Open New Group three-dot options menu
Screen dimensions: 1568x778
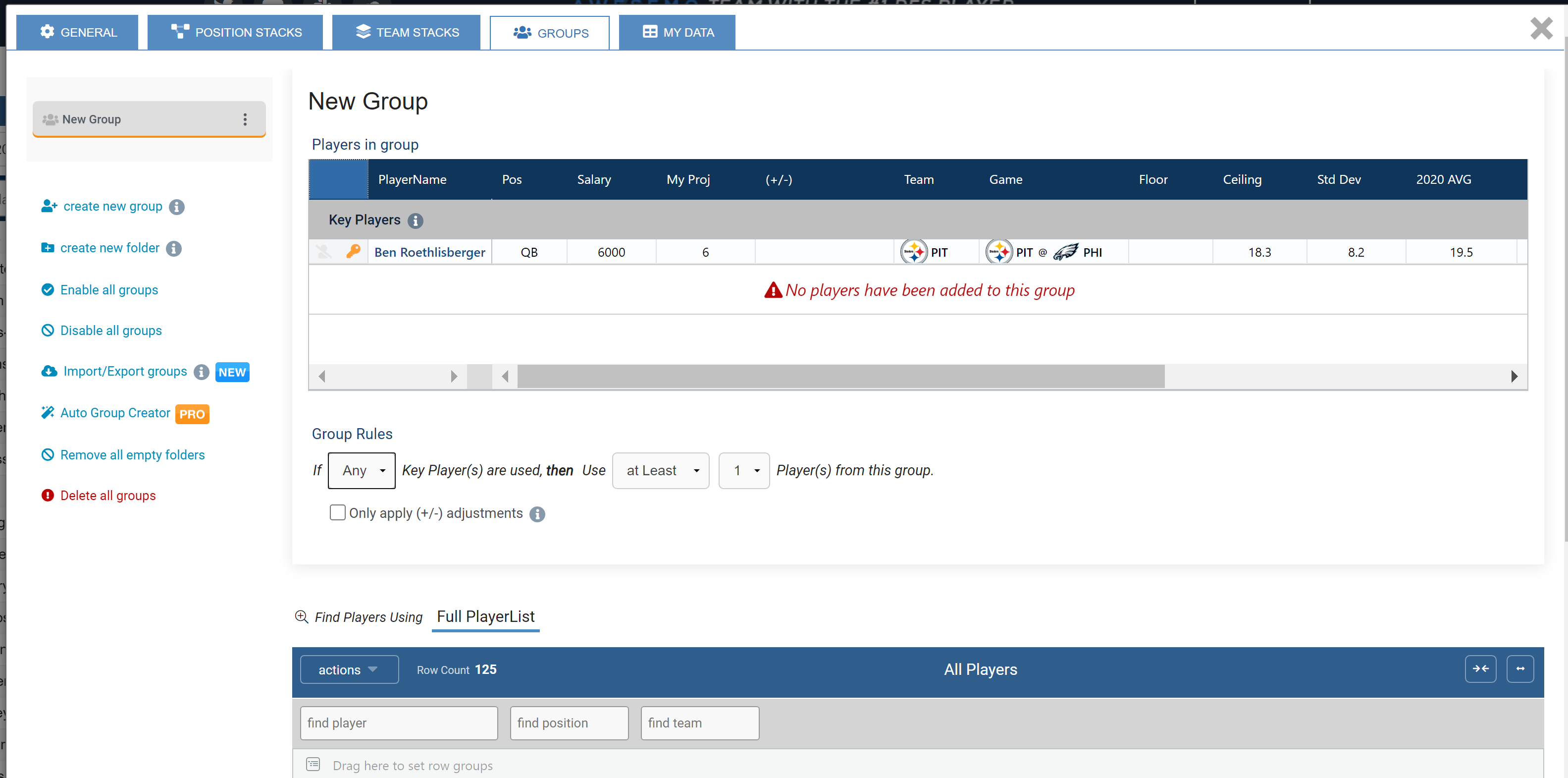tap(245, 119)
